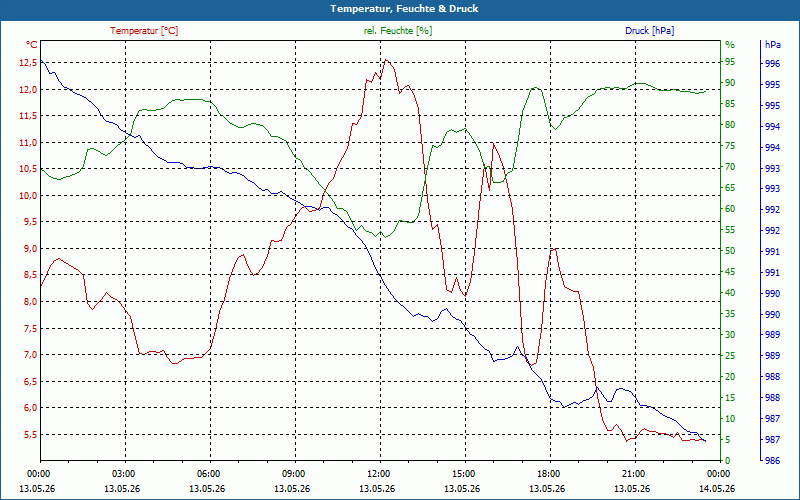The height and width of the screenshot is (500, 800).
Task: Click the '00:00' label above '14.05.26'
Action: pos(718,474)
